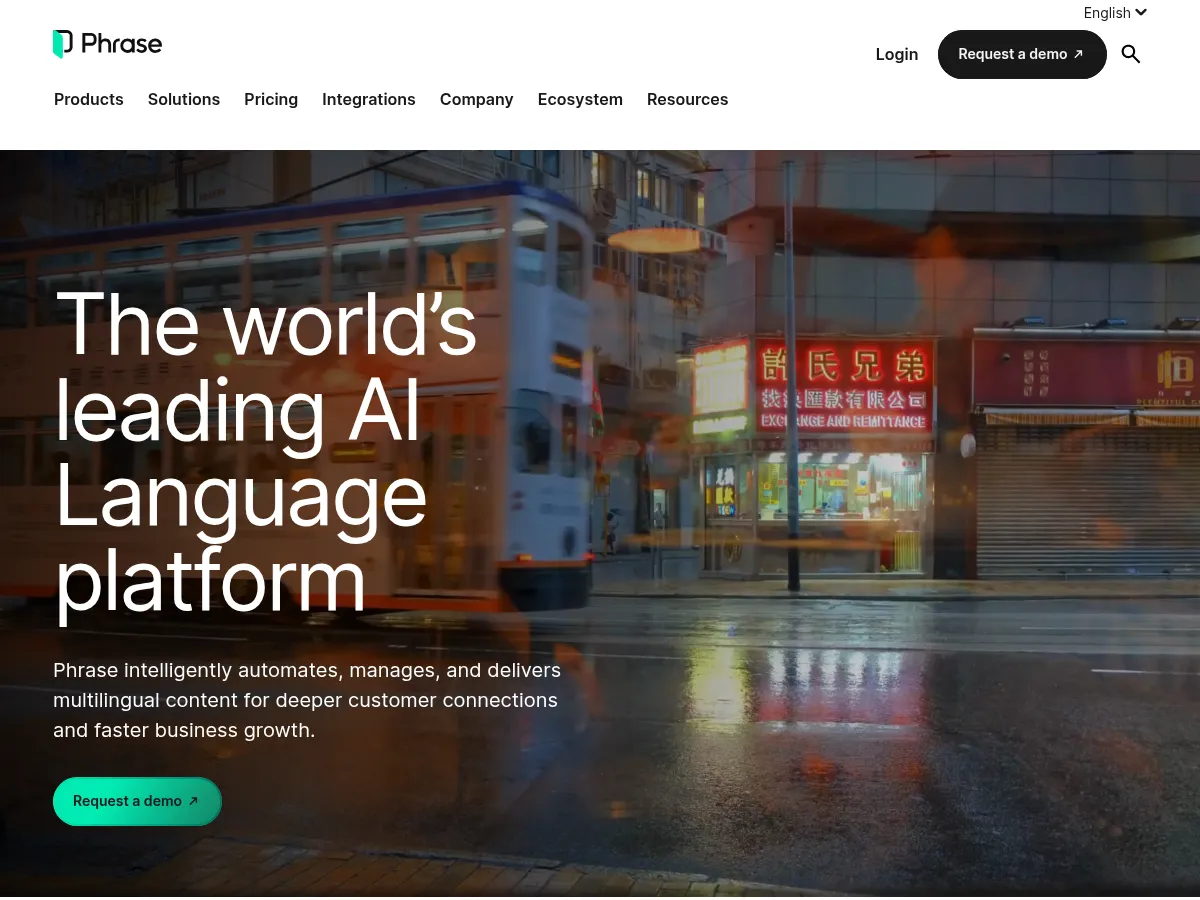1200x900 pixels.
Task: Expand the Resources menu
Action: [x=687, y=99]
